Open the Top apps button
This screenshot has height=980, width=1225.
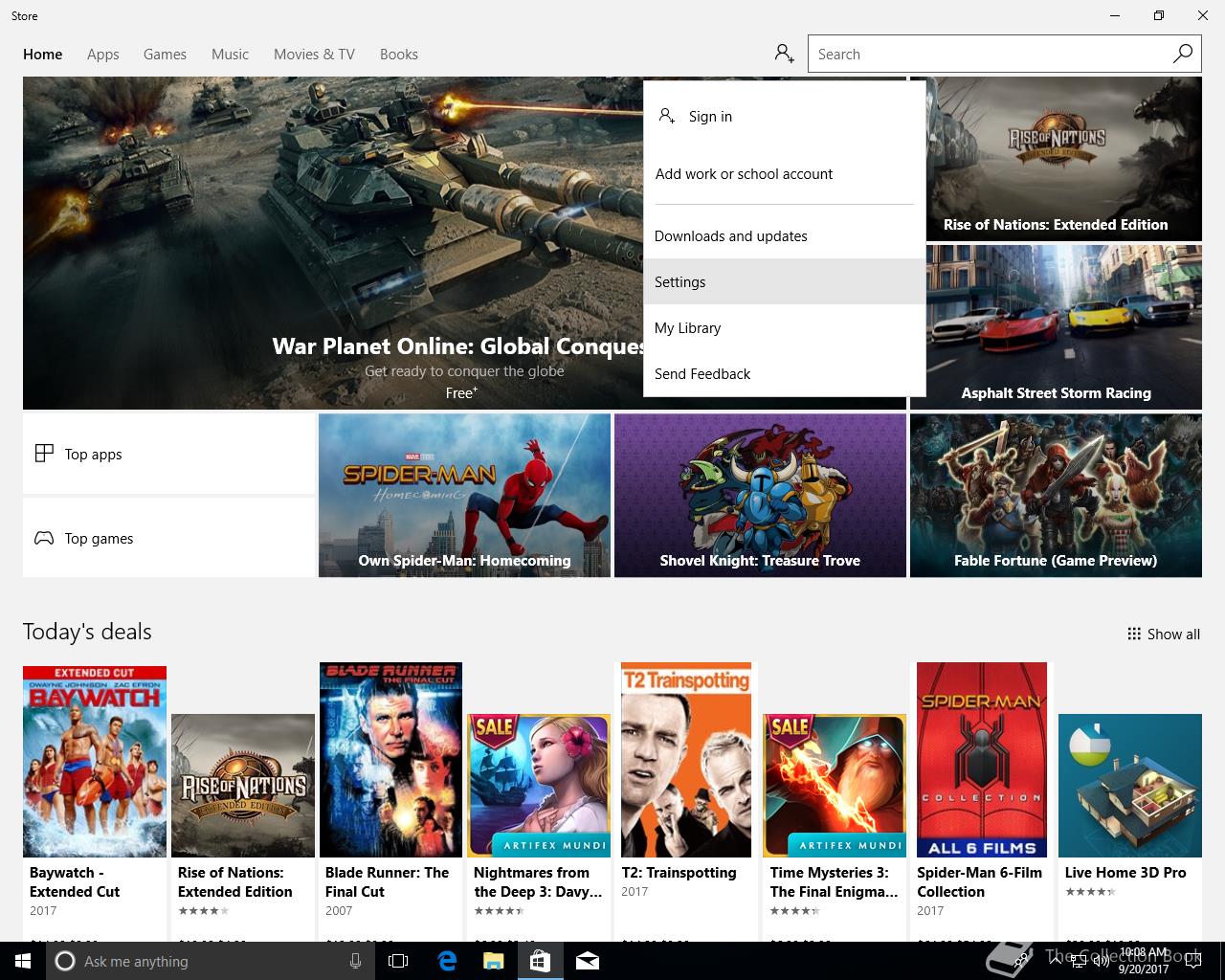[x=168, y=454]
